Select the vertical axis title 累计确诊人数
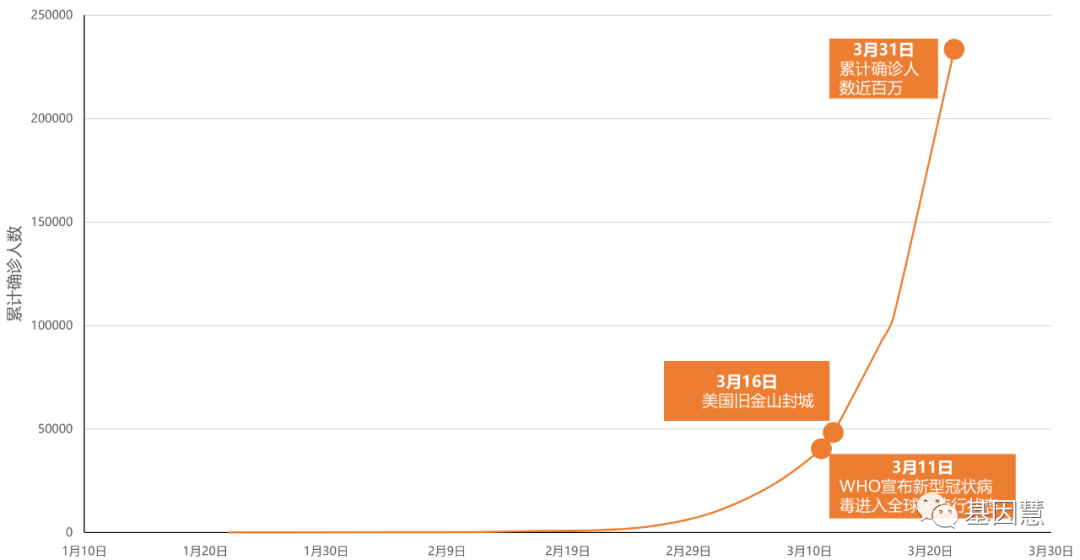Screen dimensions: 1080x560 [14, 272]
